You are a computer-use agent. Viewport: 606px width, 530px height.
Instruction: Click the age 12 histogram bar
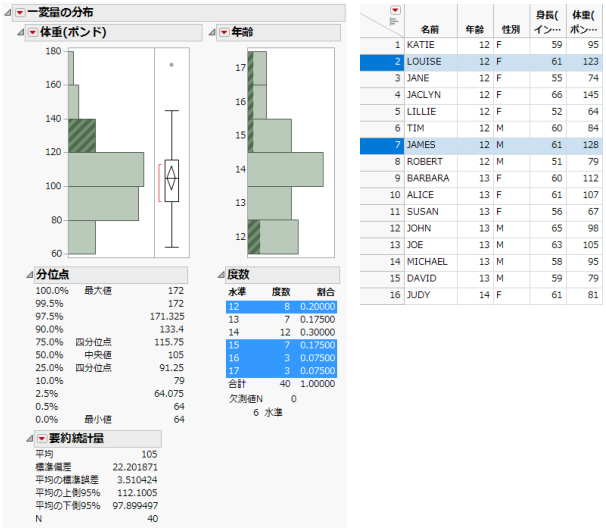tap(273, 237)
